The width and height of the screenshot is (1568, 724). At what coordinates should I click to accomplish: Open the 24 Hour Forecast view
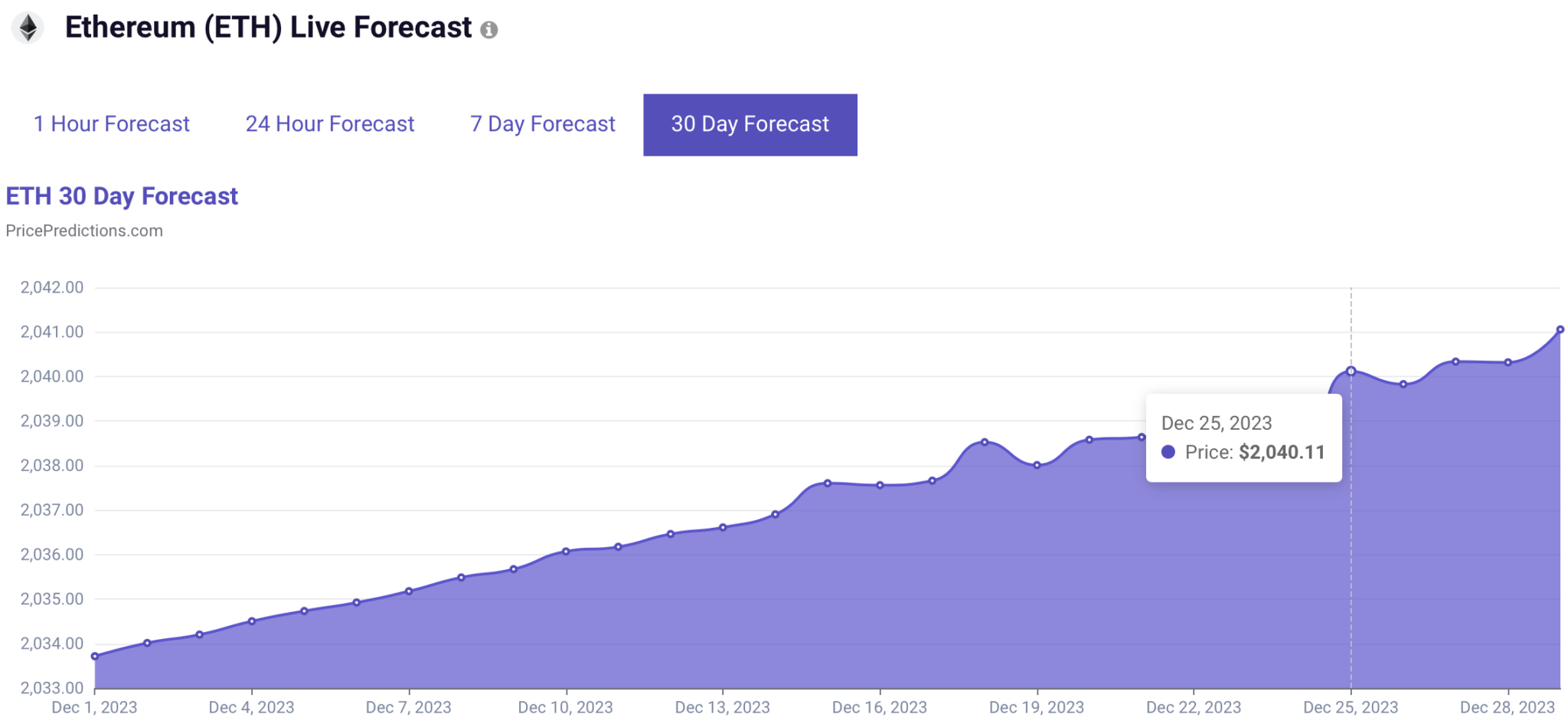point(329,123)
